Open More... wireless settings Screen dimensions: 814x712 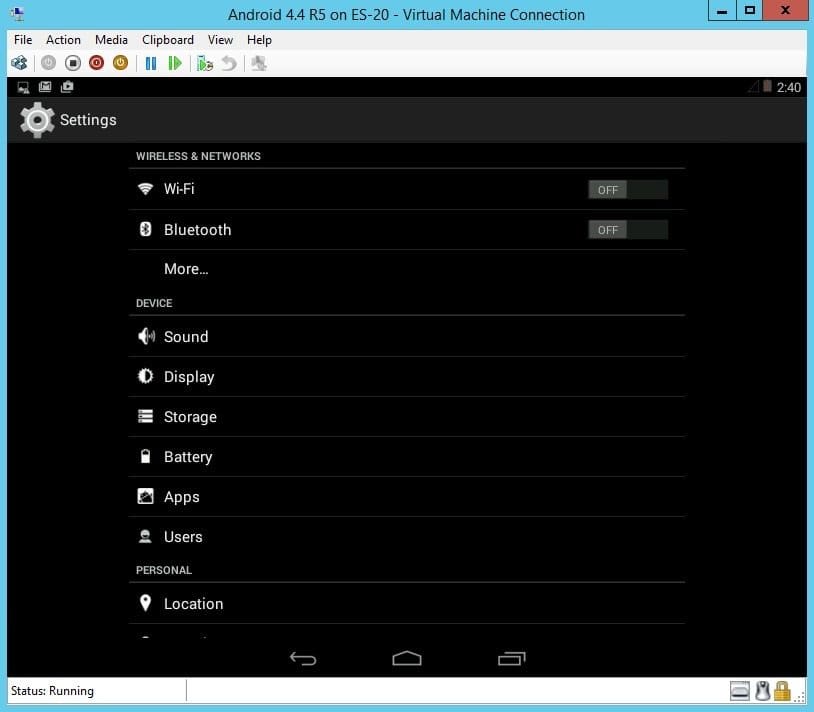tap(406, 269)
